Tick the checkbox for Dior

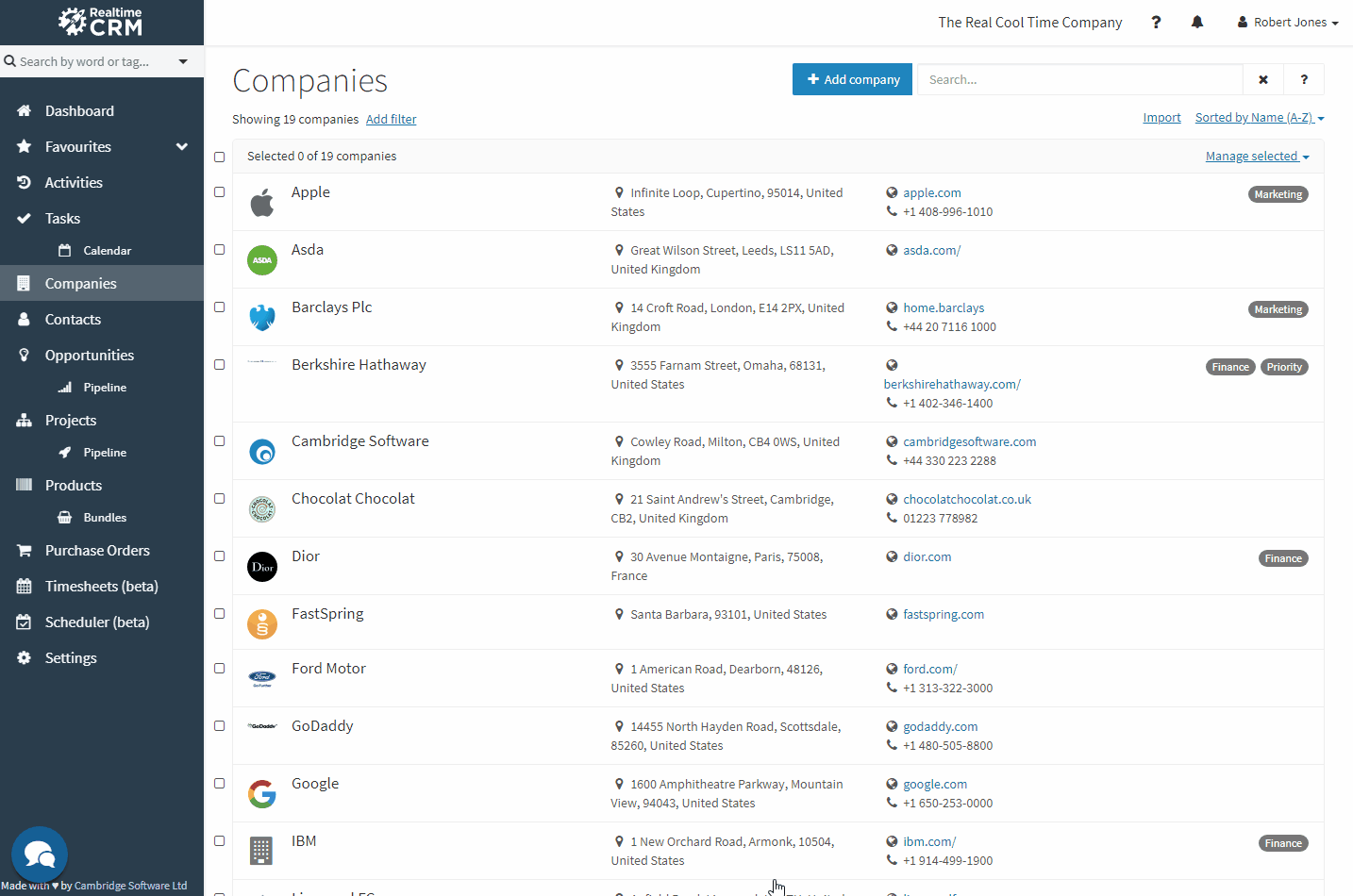click(x=219, y=556)
